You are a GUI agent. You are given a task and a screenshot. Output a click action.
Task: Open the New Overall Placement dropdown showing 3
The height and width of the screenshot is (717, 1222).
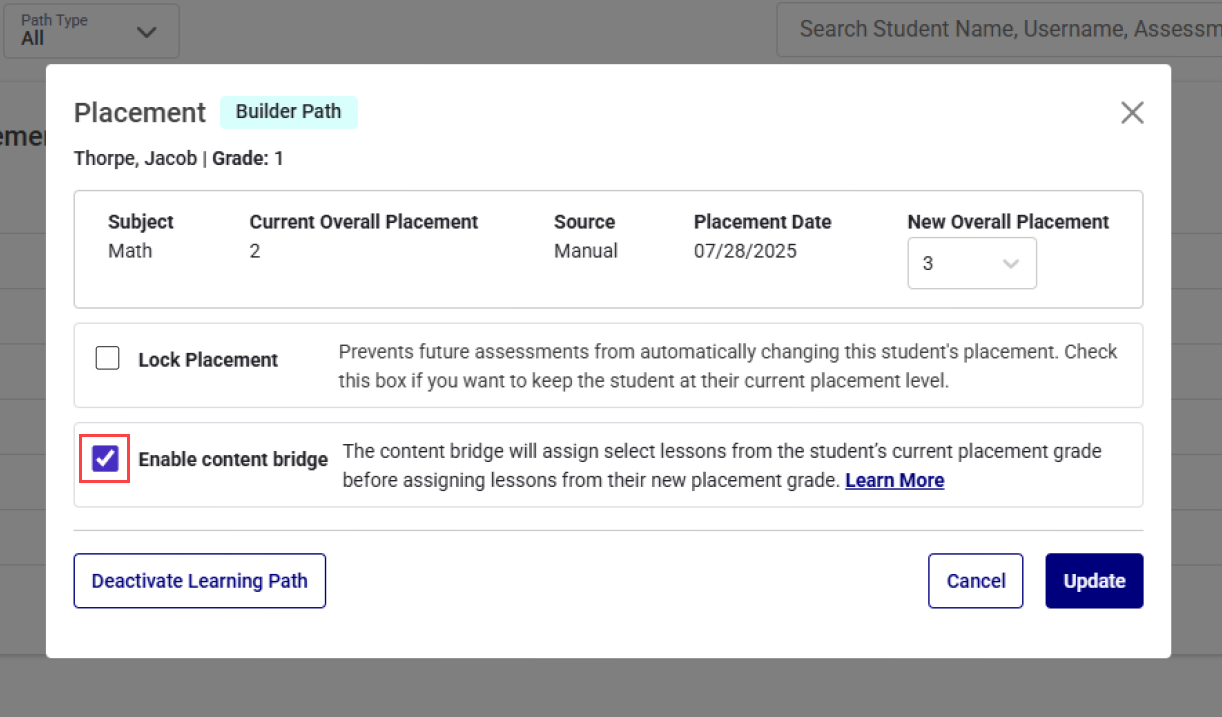[x=971, y=264]
